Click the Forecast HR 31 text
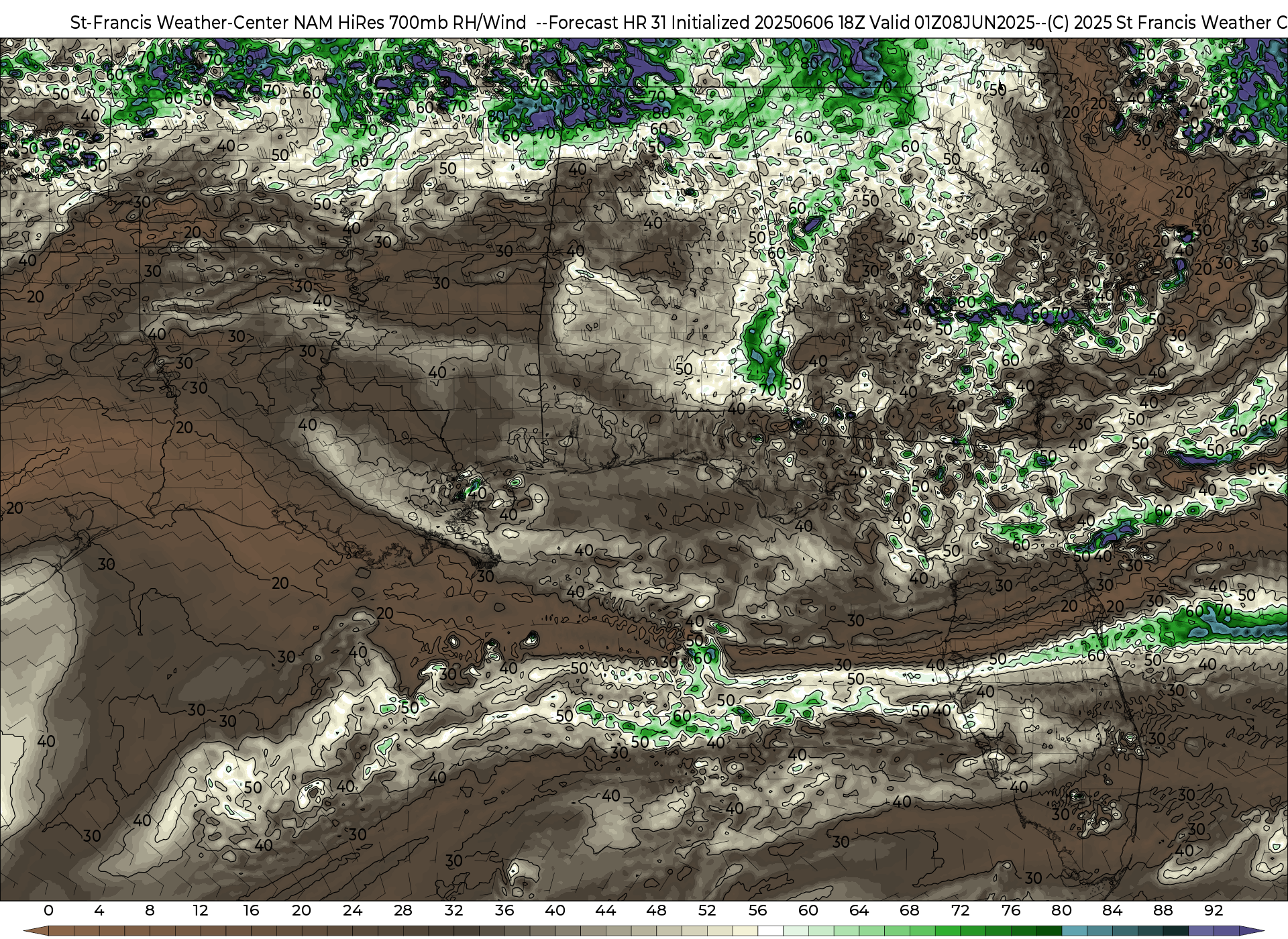 coord(608,23)
